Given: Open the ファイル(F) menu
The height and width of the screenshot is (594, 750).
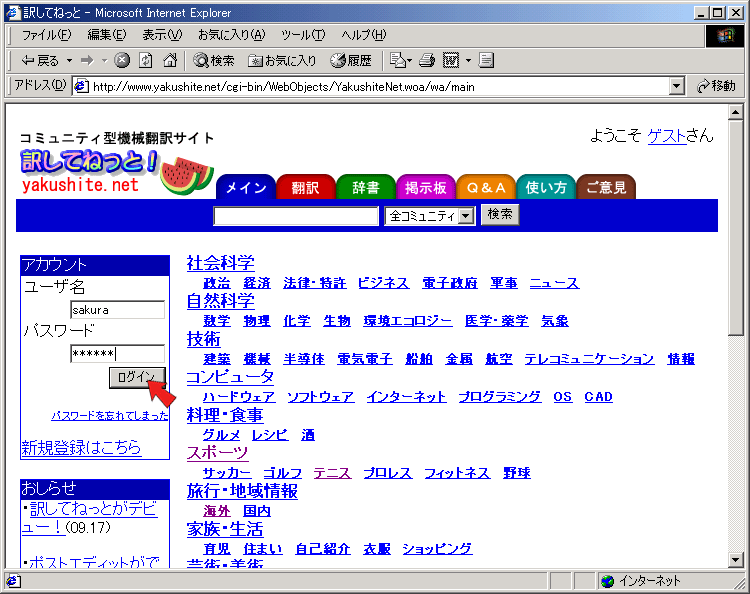Looking at the screenshot, I should (46, 35).
